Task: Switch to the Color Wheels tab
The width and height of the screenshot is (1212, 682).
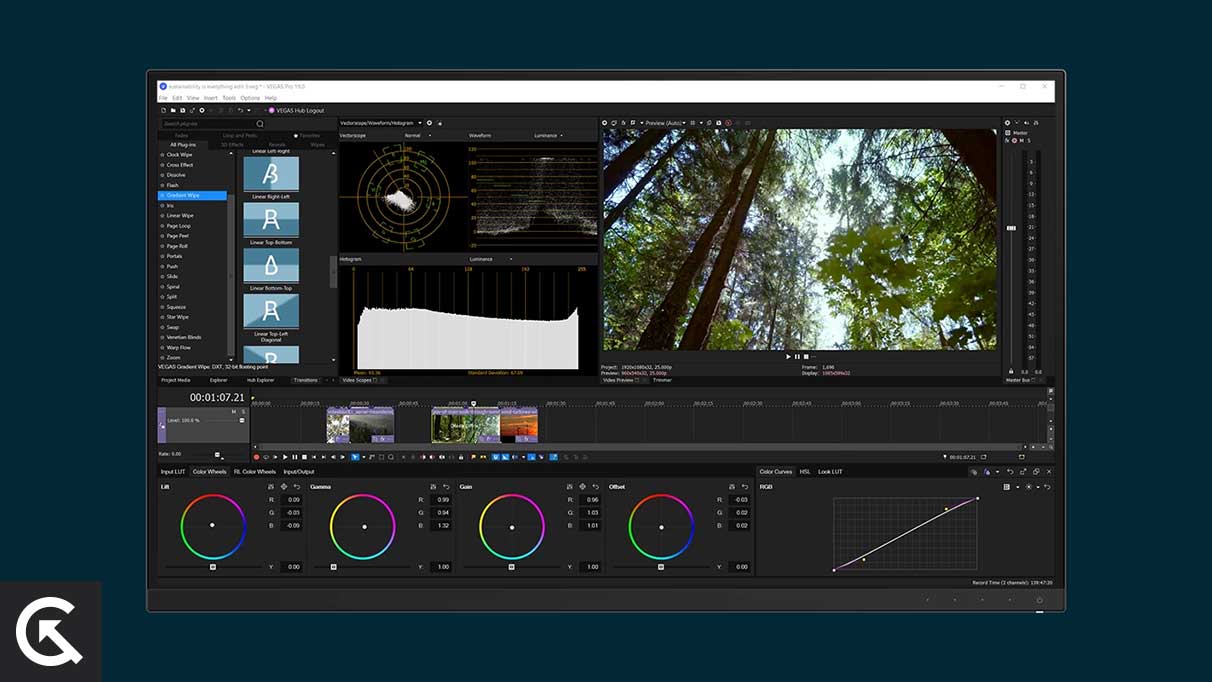Action: (x=210, y=472)
